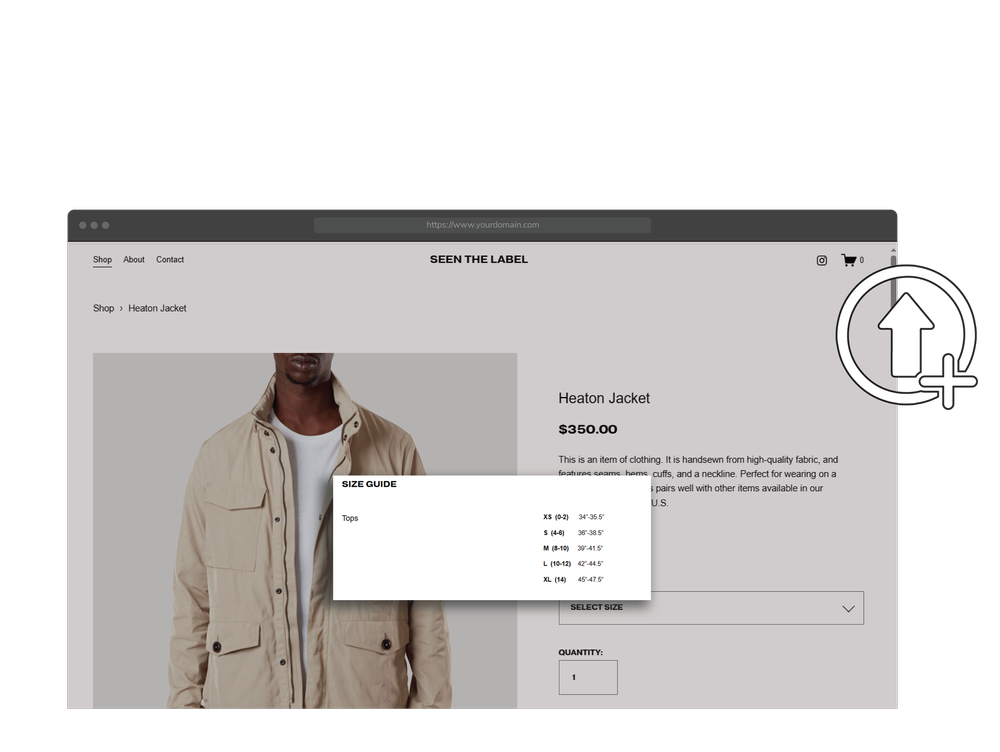The image size is (1000, 752).
Task: Expand the Tops section in Size Guide
Action: tap(350, 518)
